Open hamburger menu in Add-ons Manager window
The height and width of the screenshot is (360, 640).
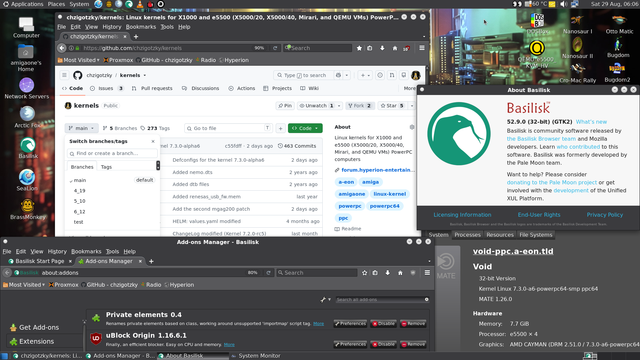pyautogui.click(x=427, y=273)
